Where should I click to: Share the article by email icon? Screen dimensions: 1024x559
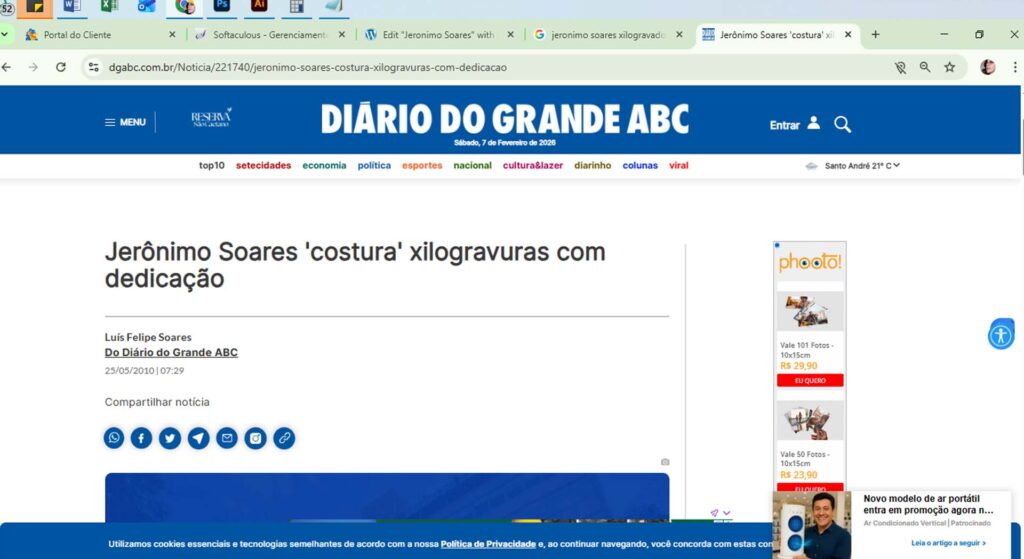click(x=227, y=438)
